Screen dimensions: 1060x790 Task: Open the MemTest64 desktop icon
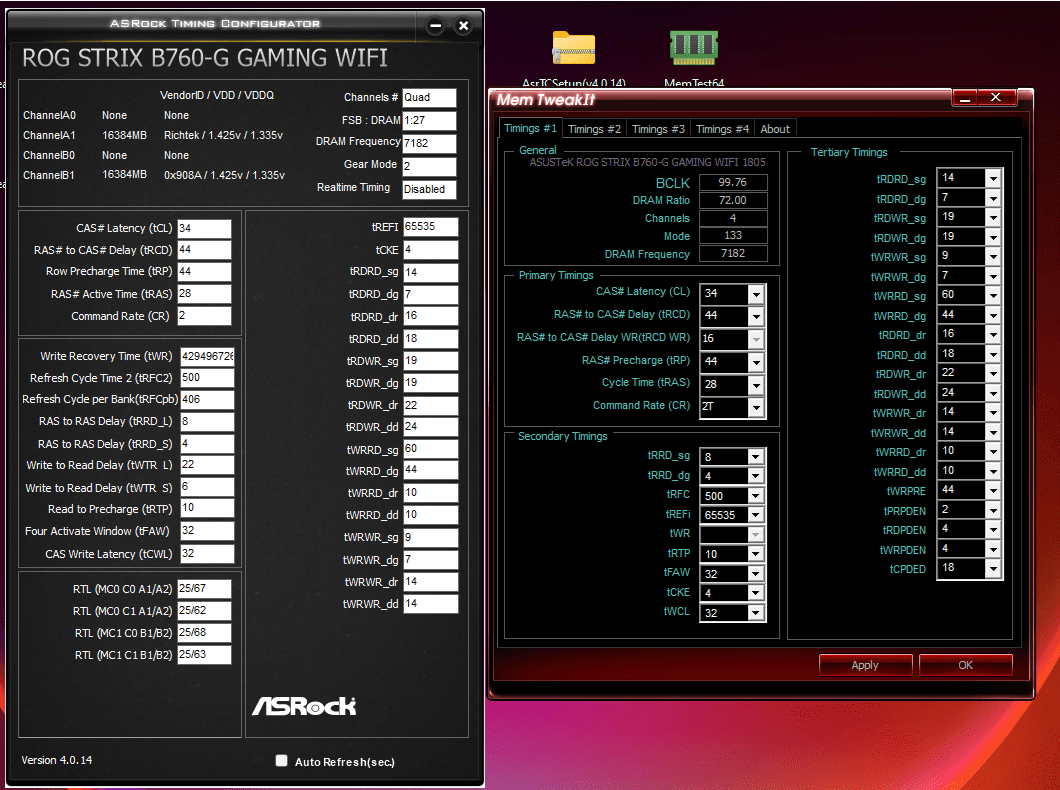[694, 47]
